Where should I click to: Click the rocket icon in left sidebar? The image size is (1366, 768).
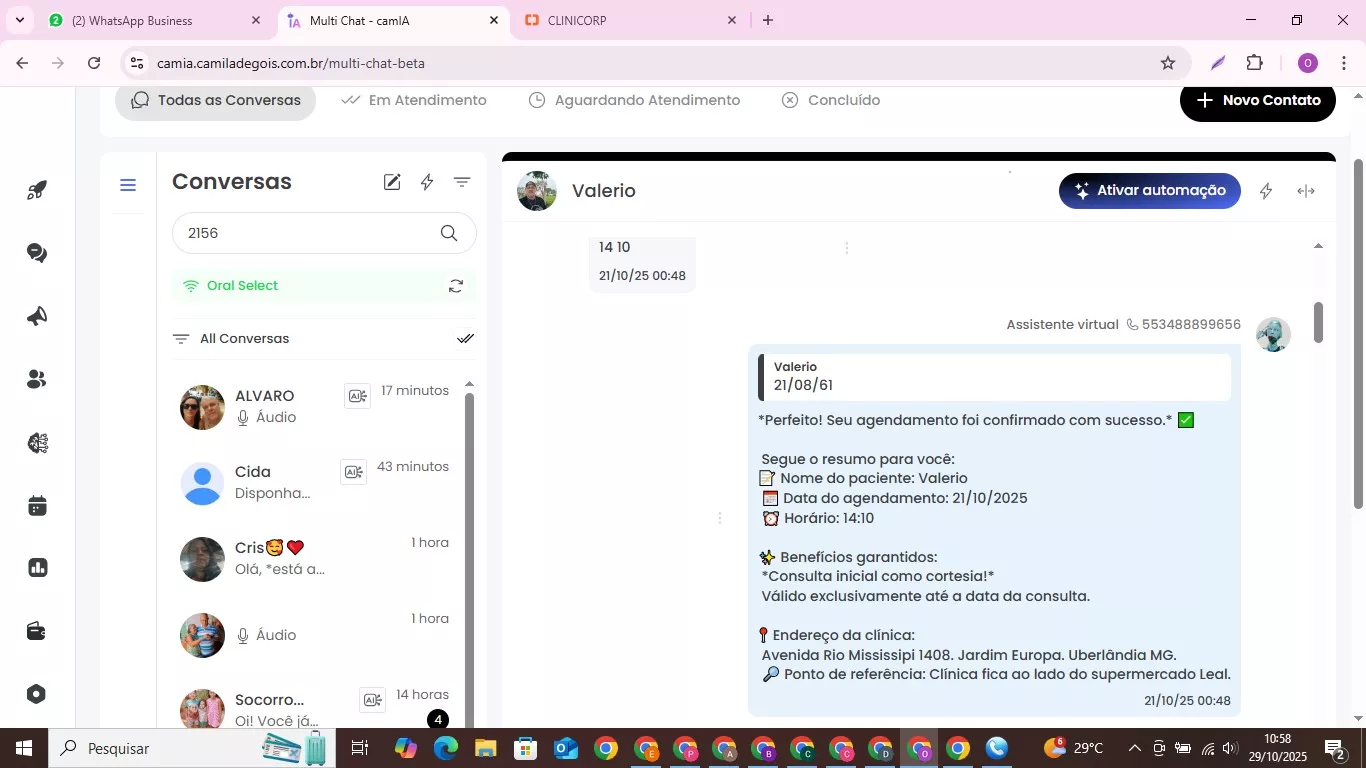pyautogui.click(x=37, y=191)
